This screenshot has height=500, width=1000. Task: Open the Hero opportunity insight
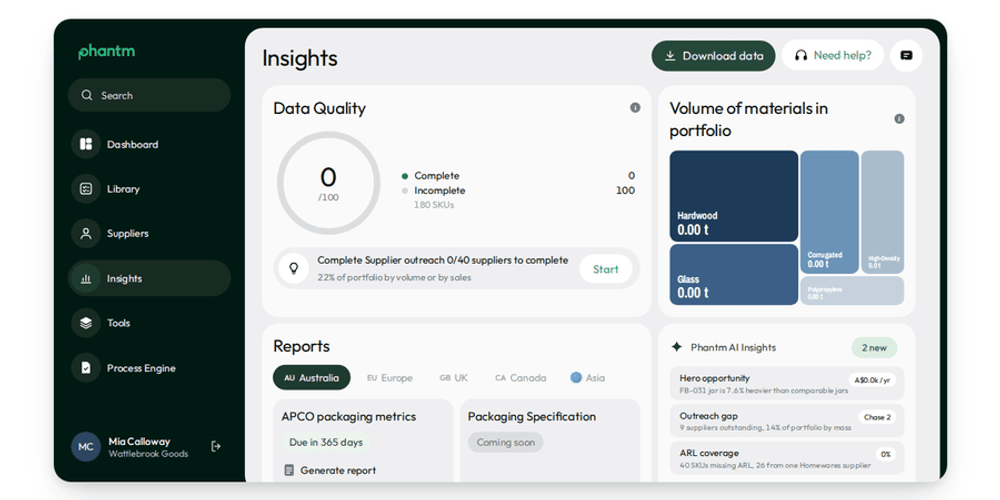coord(787,383)
